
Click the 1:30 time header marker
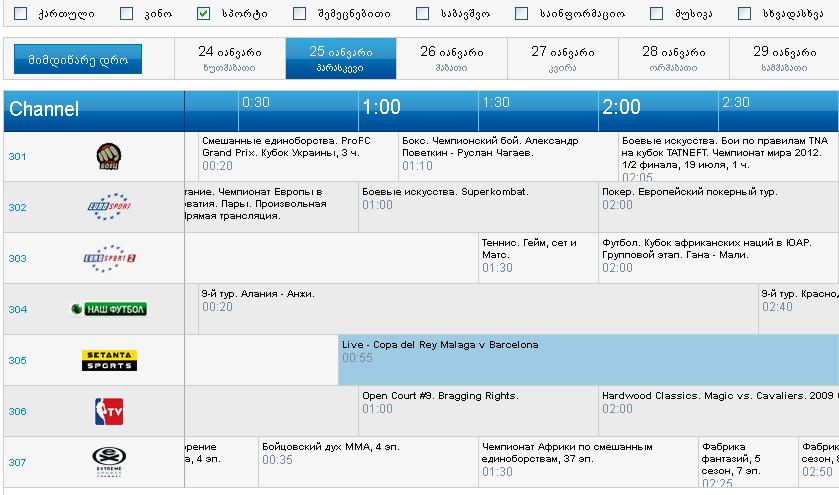click(496, 102)
